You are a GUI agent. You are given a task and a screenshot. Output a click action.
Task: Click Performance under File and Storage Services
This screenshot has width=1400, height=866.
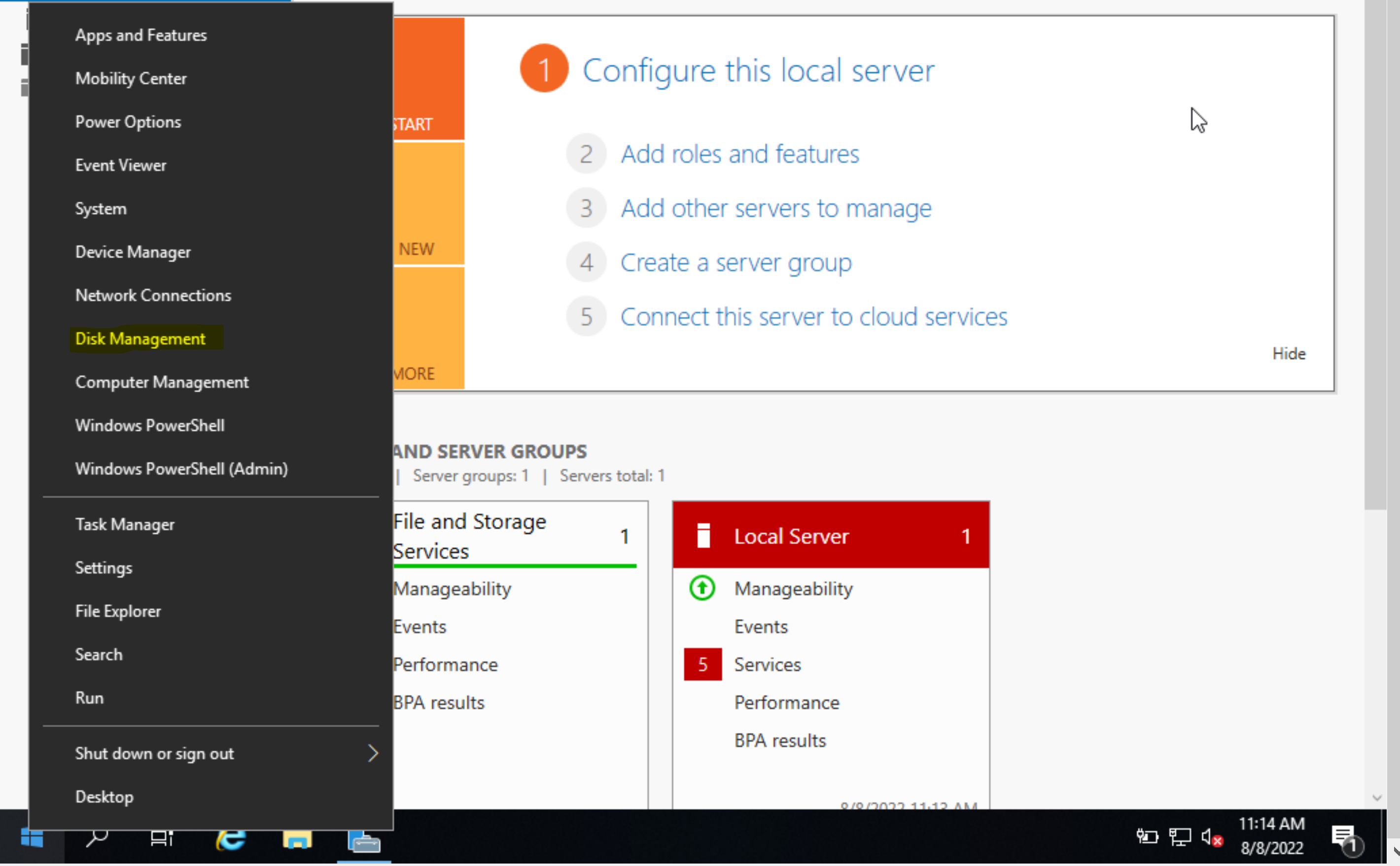coord(445,664)
